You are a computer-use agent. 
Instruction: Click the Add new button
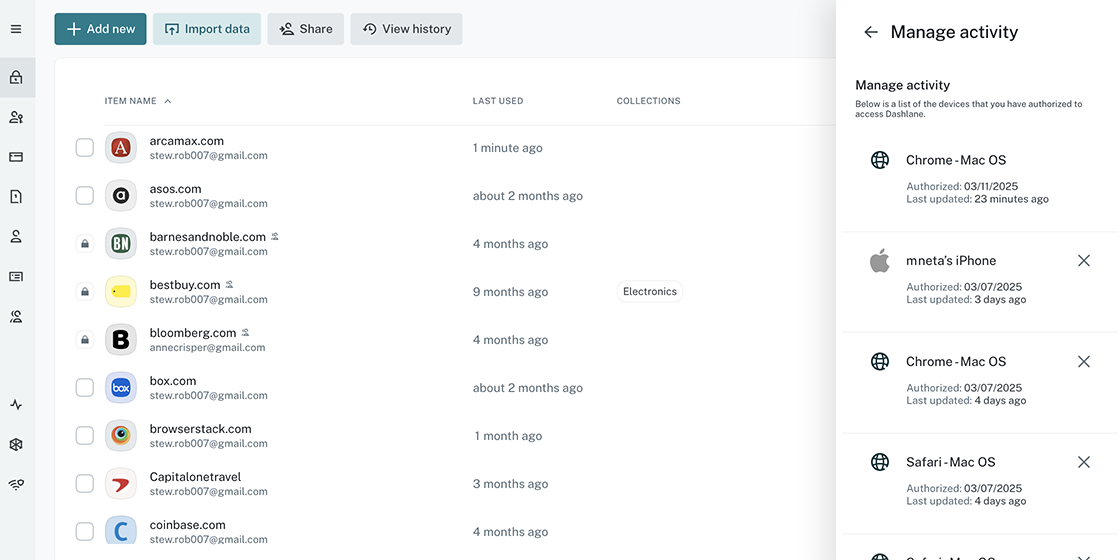pos(100,29)
